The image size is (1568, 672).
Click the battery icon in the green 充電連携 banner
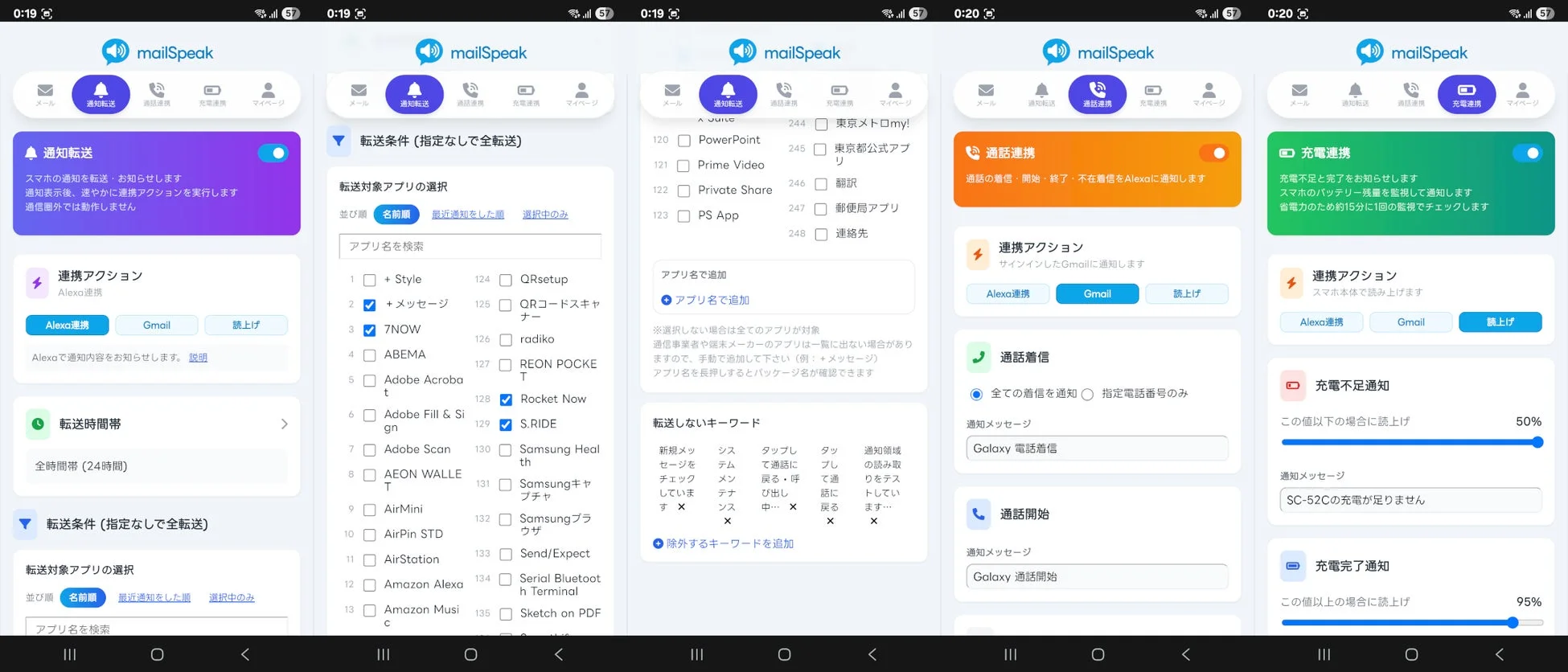click(1287, 153)
